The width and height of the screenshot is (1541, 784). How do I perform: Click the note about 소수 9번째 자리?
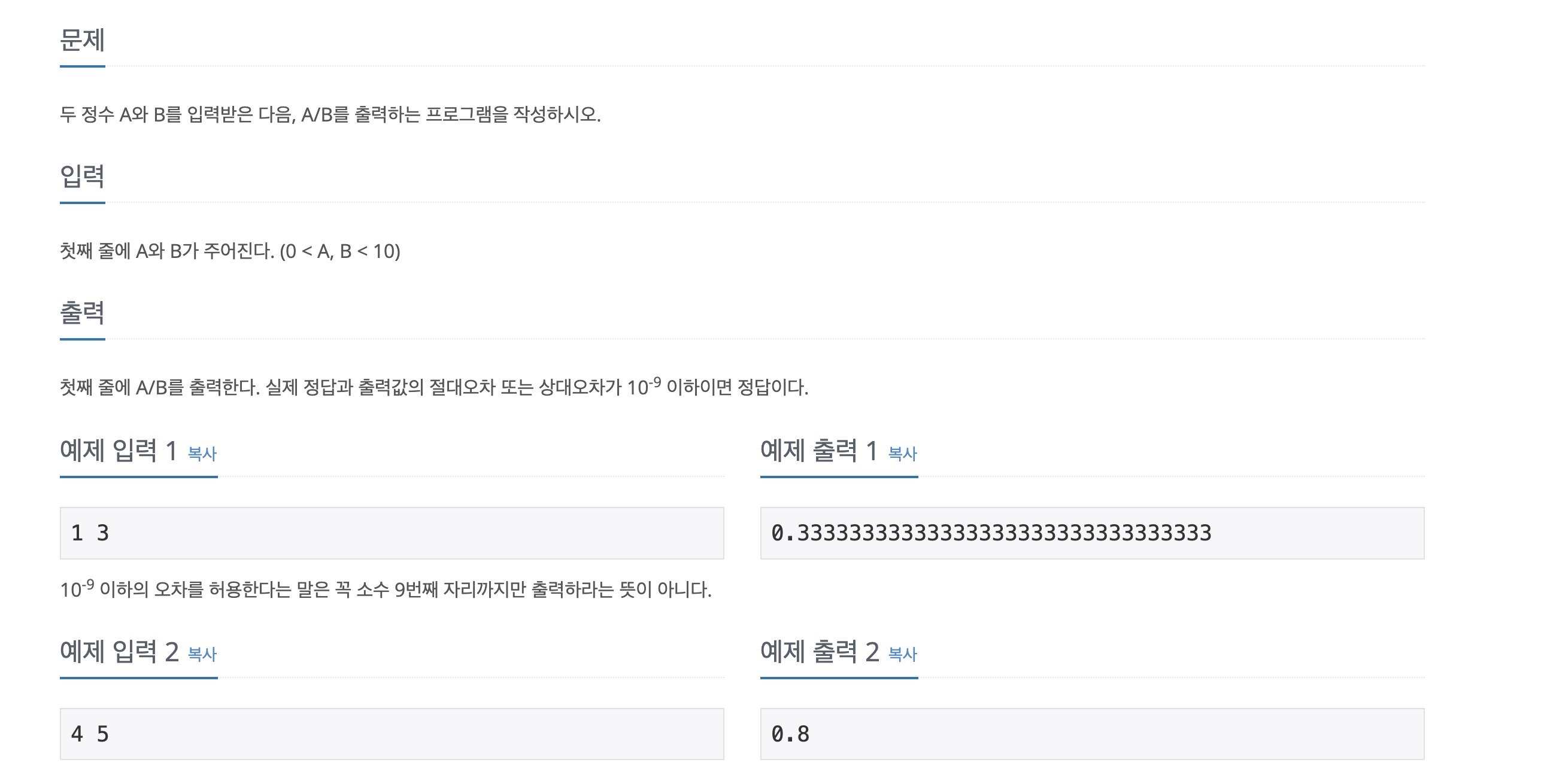(x=386, y=589)
